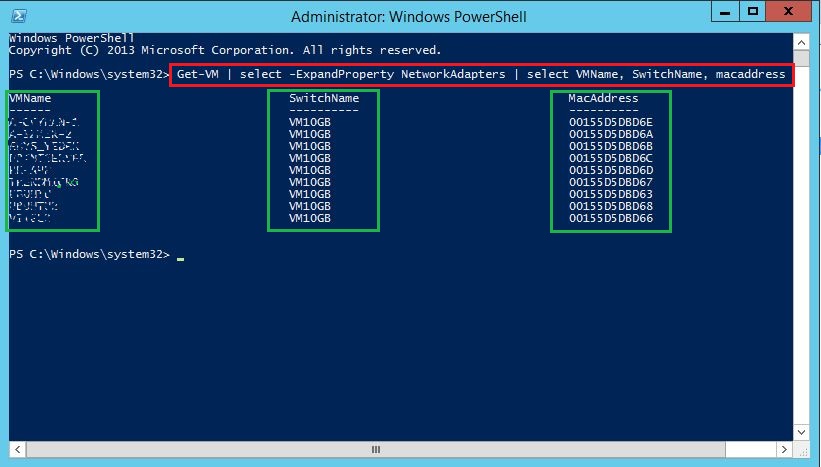This screenshot has height=467, width=821.
Task: Click the bottom 'PS C:\Windows\system32>' prompt
Action: 90,254
